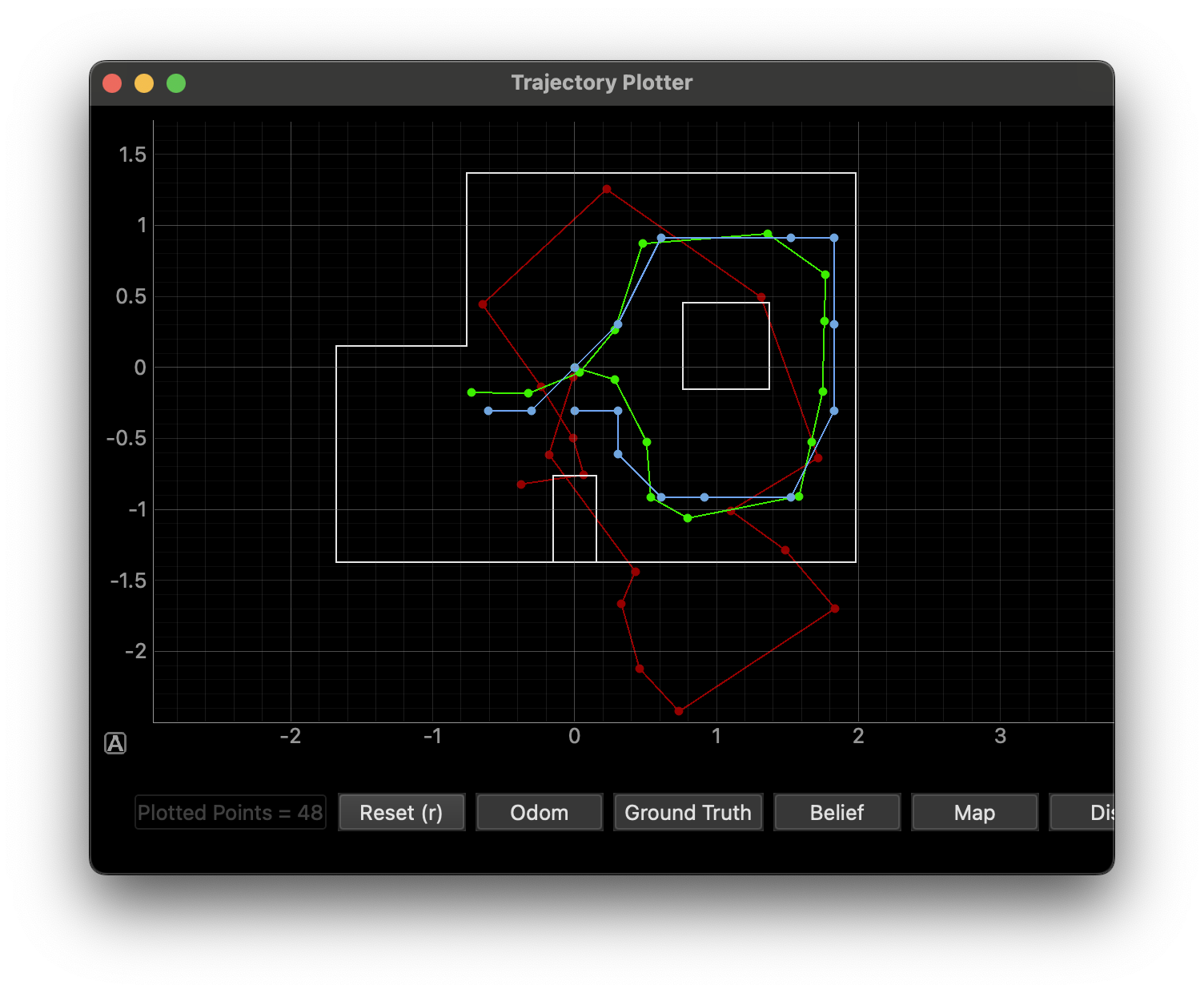Image resolution: width=1204 pixels, height=993 pixels.
Task: Click the y-axis label -0.5
Action: pyautogui.click(x=126, y=438)
